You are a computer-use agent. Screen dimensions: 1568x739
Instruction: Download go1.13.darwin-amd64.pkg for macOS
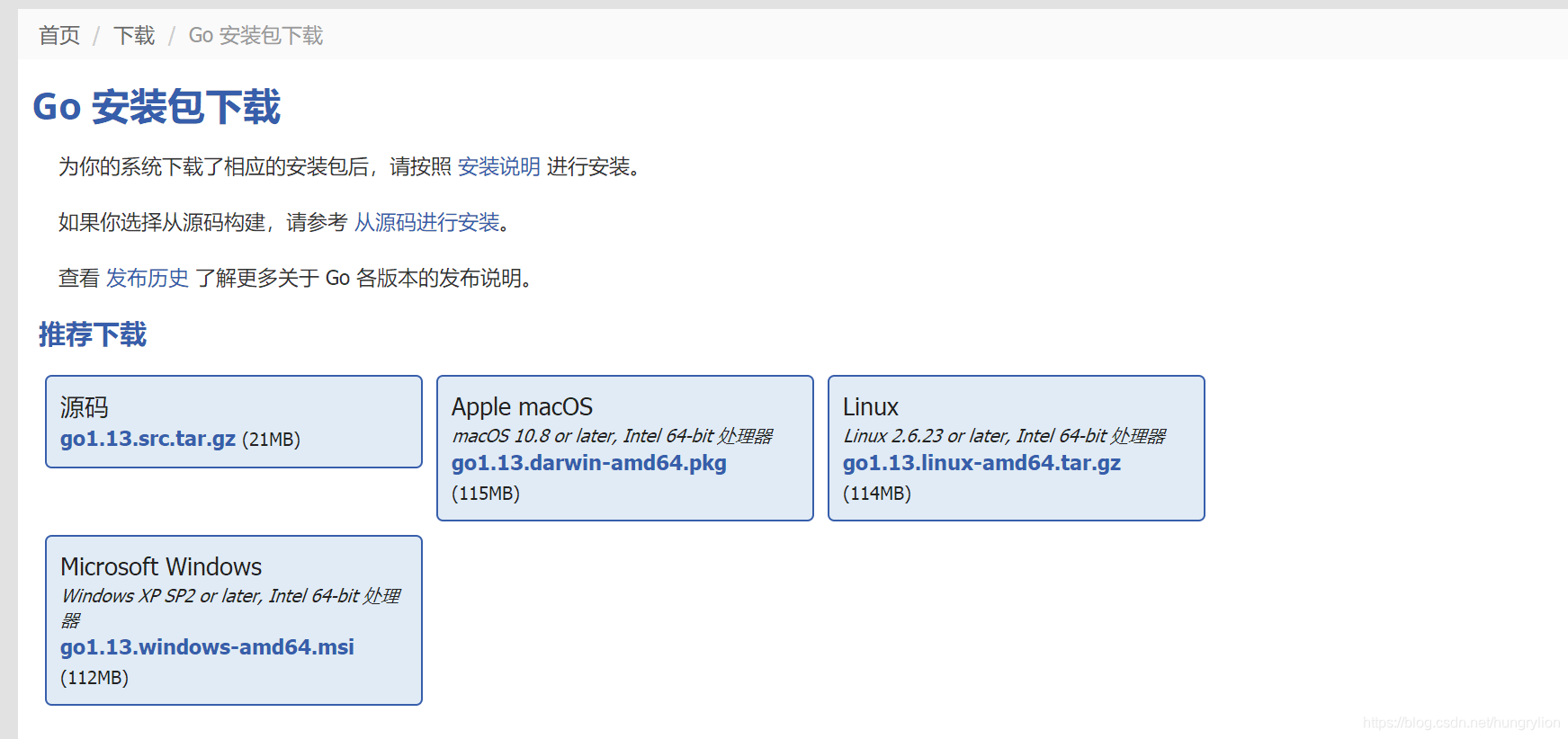click(589, 463)
